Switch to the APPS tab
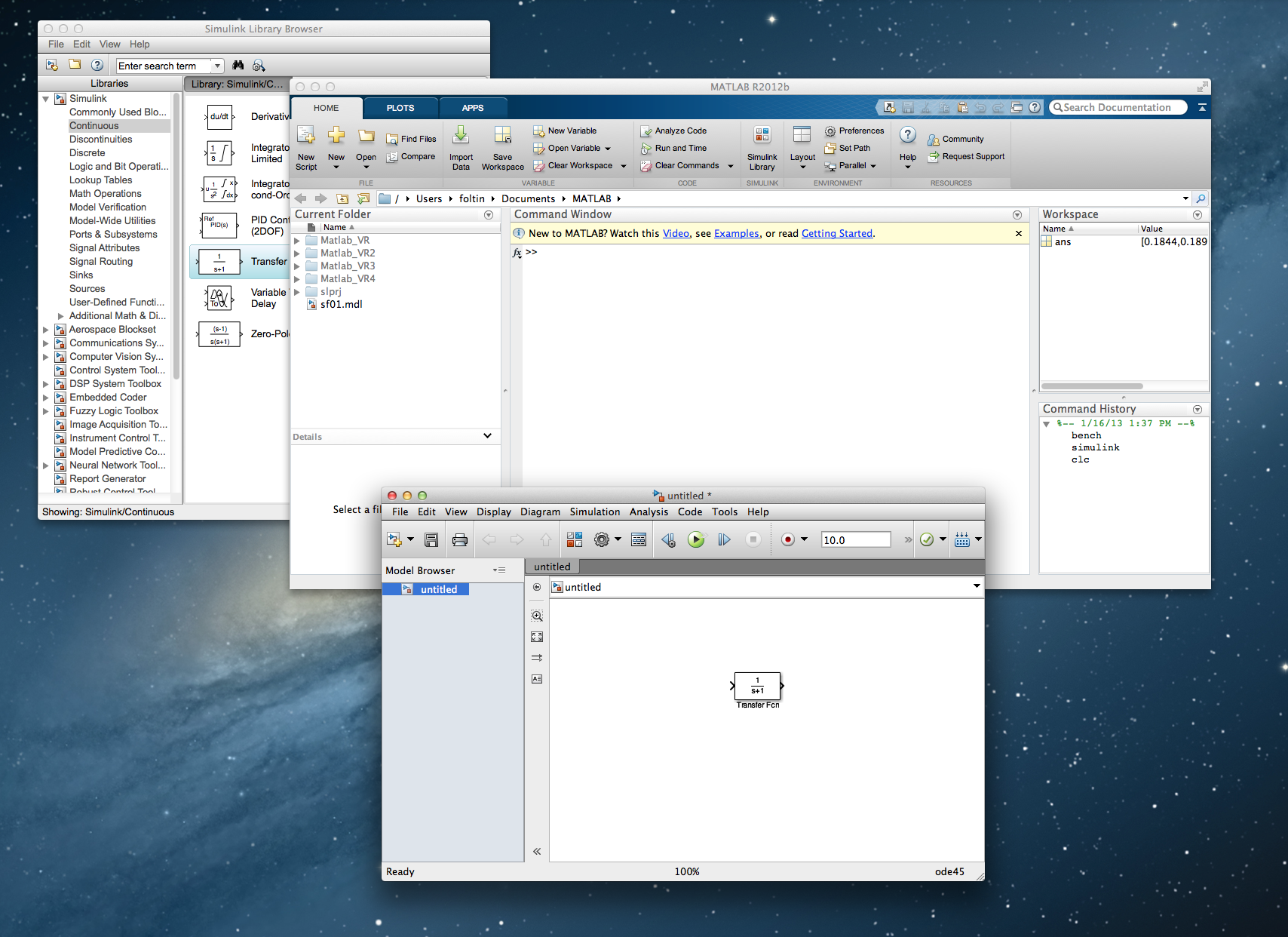This screenshot has width=1288, height=937. coord(473,108)
